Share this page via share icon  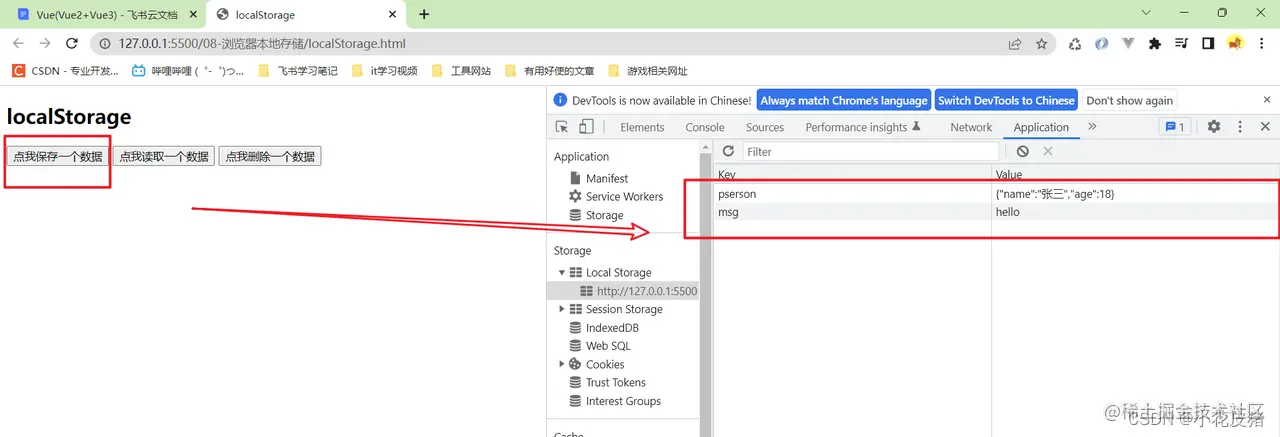(1015, 44)
